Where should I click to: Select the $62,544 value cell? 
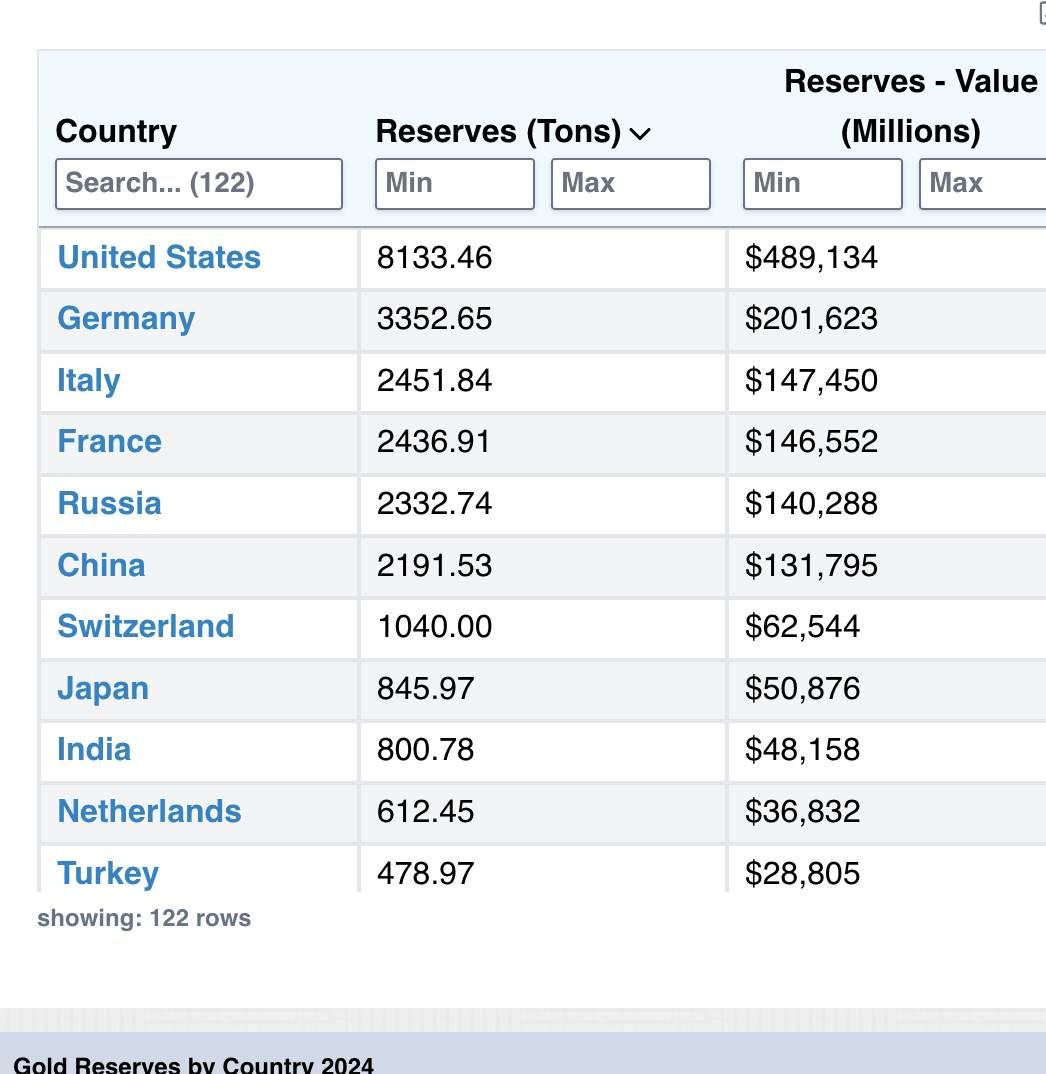[x=887, y=627]
